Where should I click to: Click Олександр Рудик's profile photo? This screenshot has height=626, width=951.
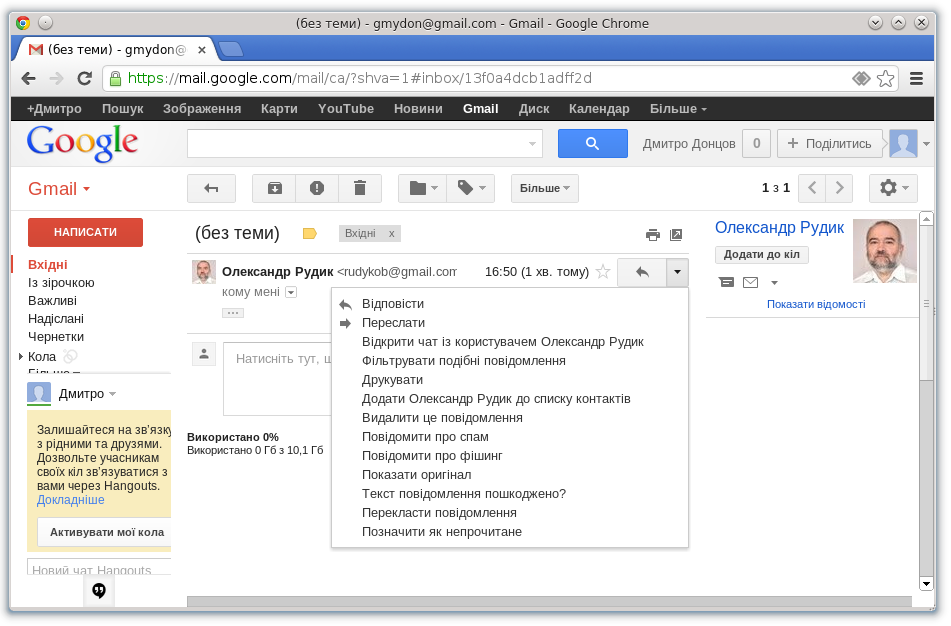[x=885, y=251]
